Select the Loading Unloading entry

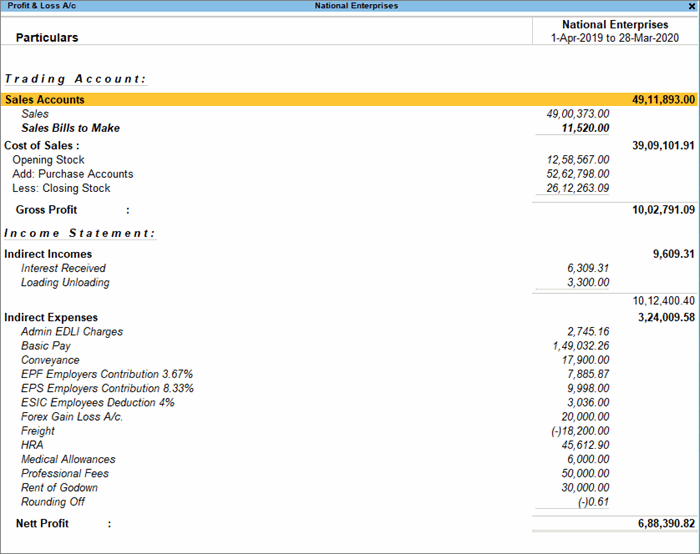65,282
